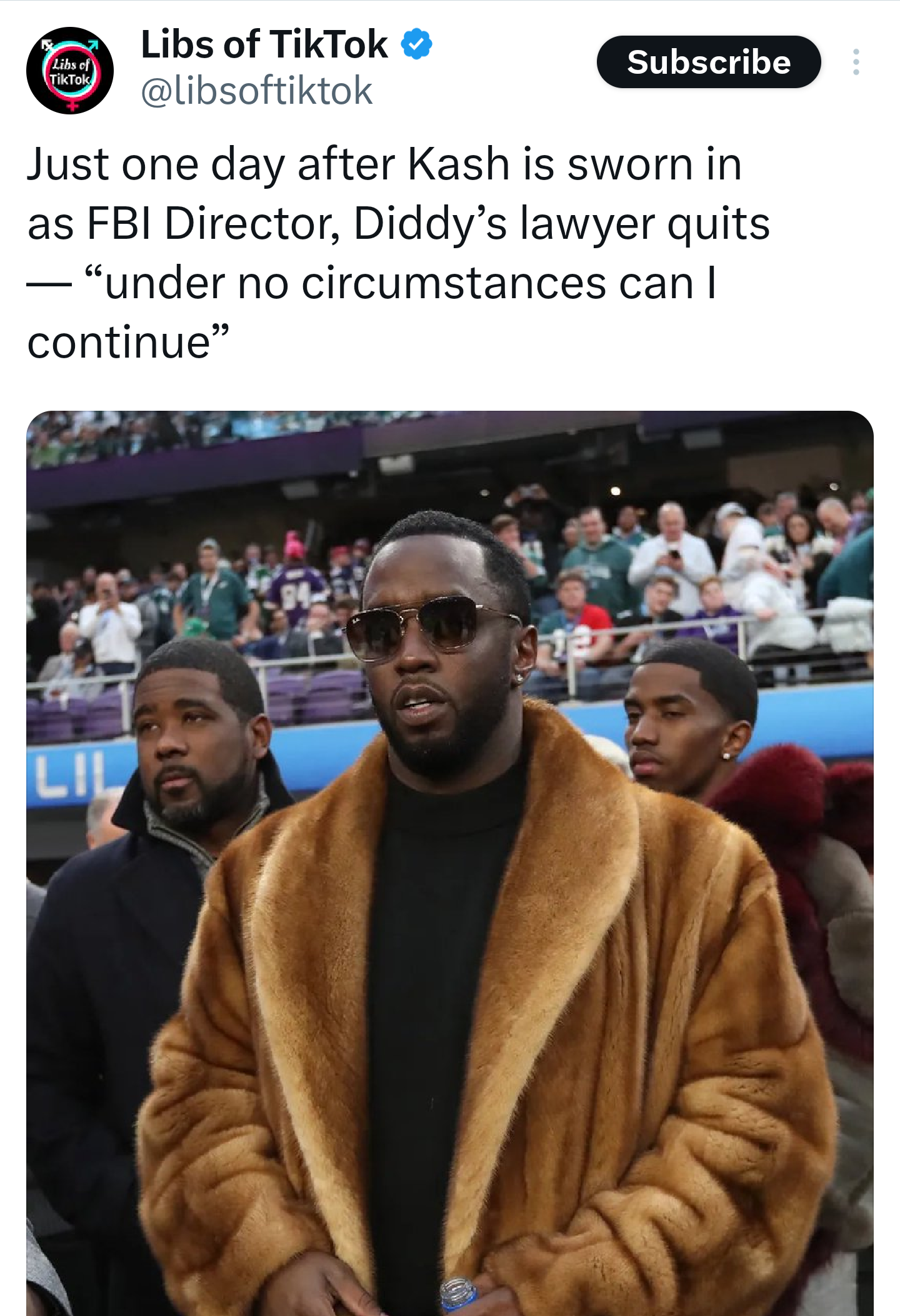The width and height of the screenshot is (900, 1316).
Task: Open the attached photo in full view
Action: (x=450, y=863)
